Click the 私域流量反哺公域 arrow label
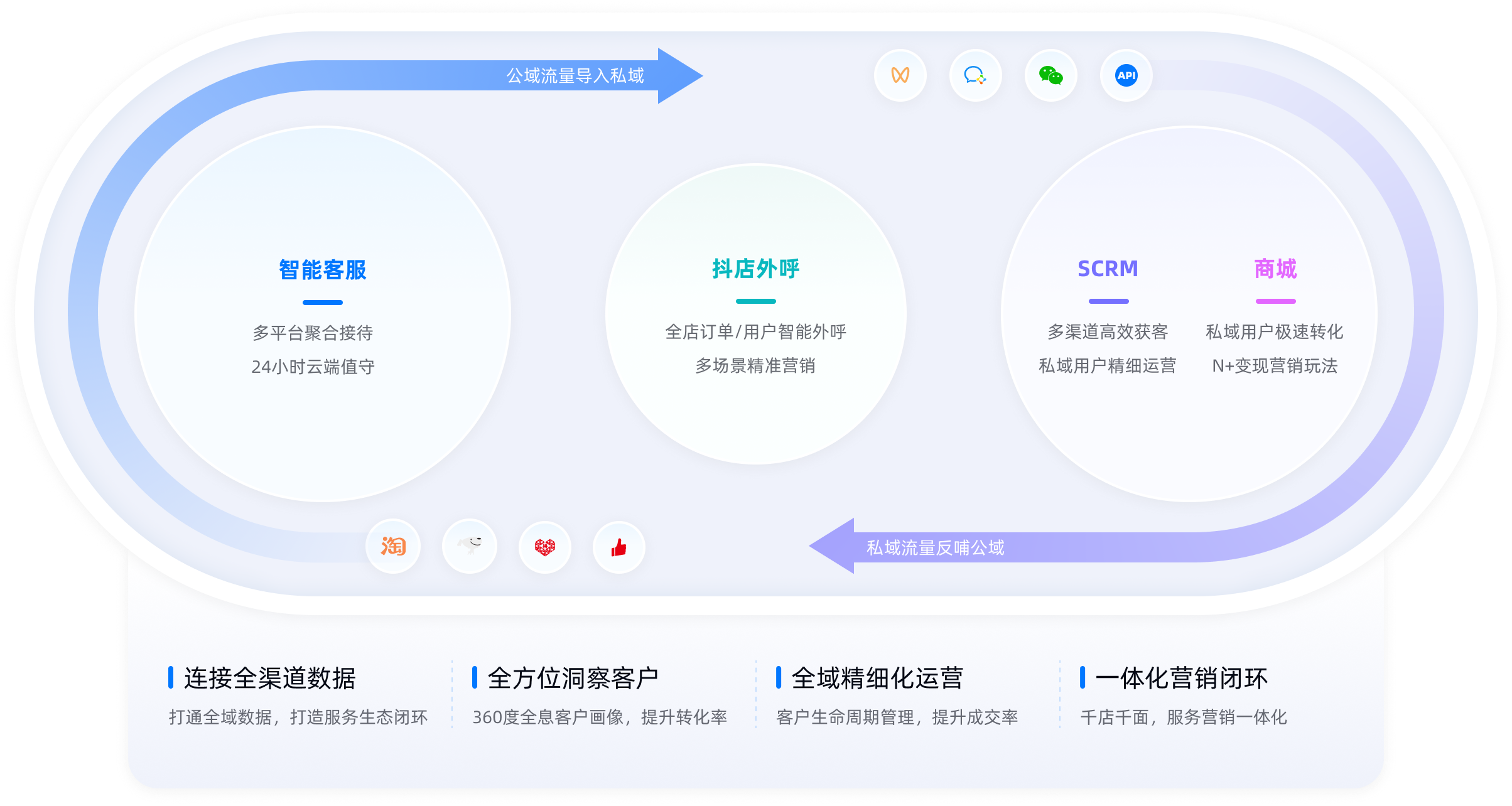Image resolution: width=1512 pixels, height=806 pixels. pyautogui.click(x=935, y=547)
